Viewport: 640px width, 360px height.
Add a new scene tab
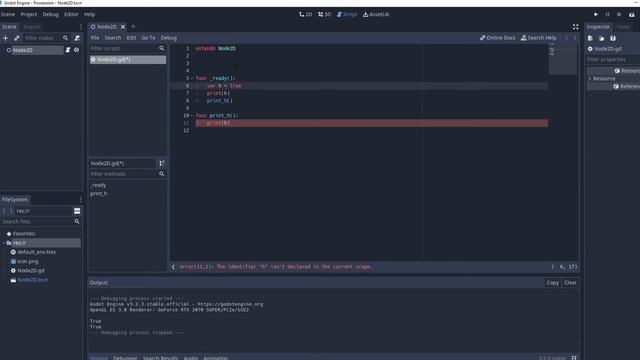coord(133,27)
